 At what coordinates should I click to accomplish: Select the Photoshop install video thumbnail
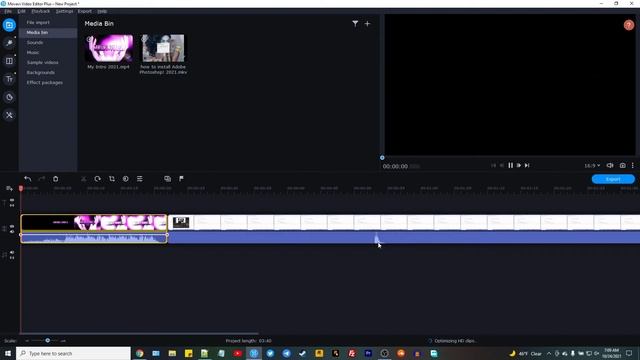[x=163, y=48]
